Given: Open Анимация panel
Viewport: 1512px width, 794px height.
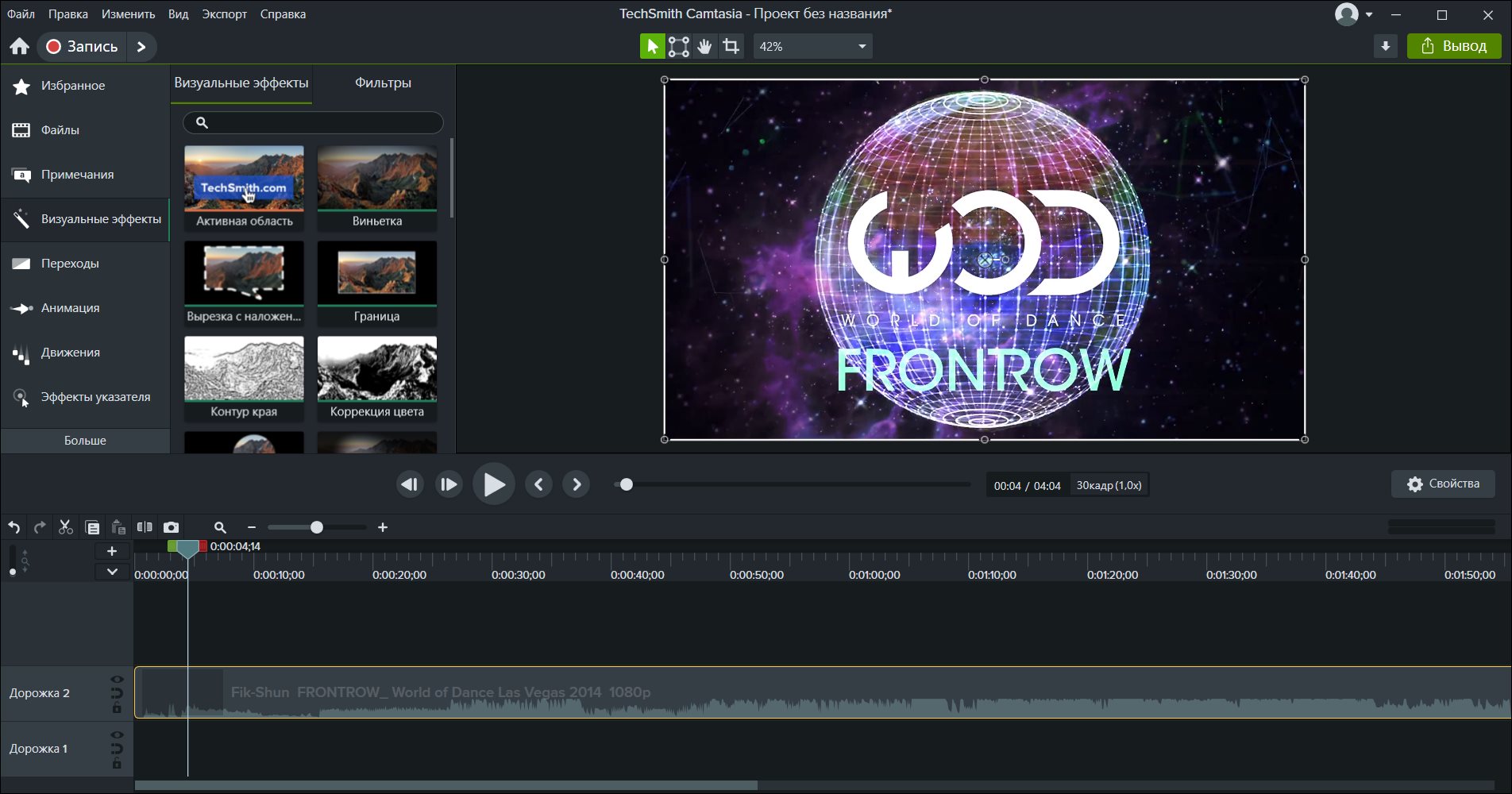Looking at the screenshot, I should [x=85, y=308].
